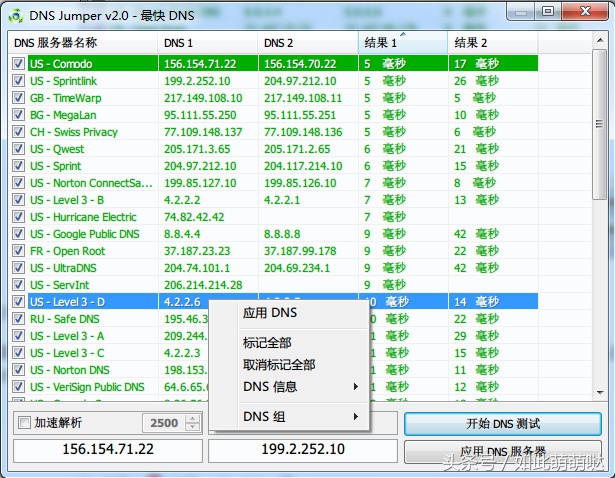This screenshot has height=478, width=615.
Task: Select the RU - Safe DNS entry
Action: tap(65, 319)
